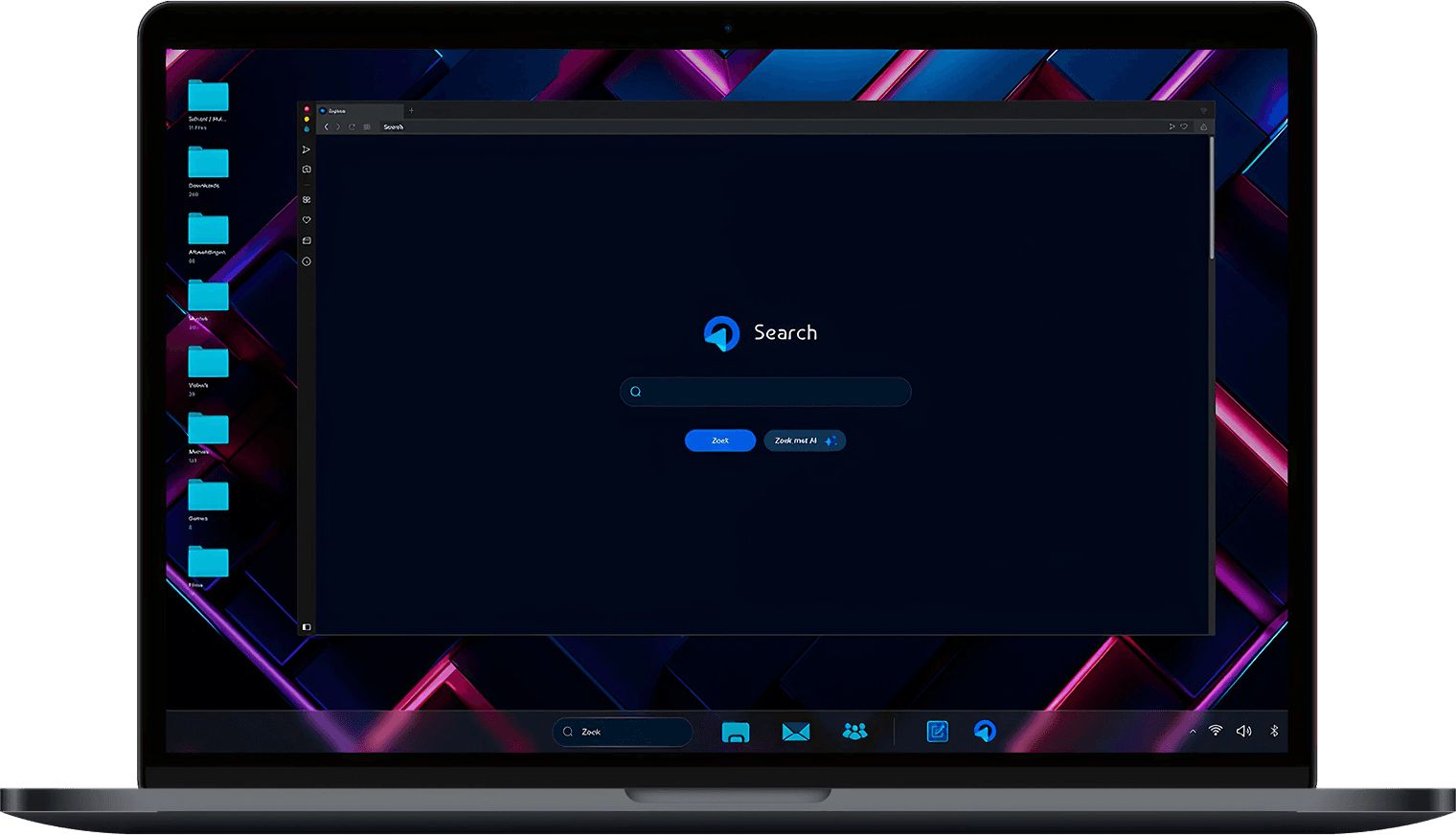Open the browser icon in taskbar
This screenshot has width=1456, height=835.
click(985, 732)
